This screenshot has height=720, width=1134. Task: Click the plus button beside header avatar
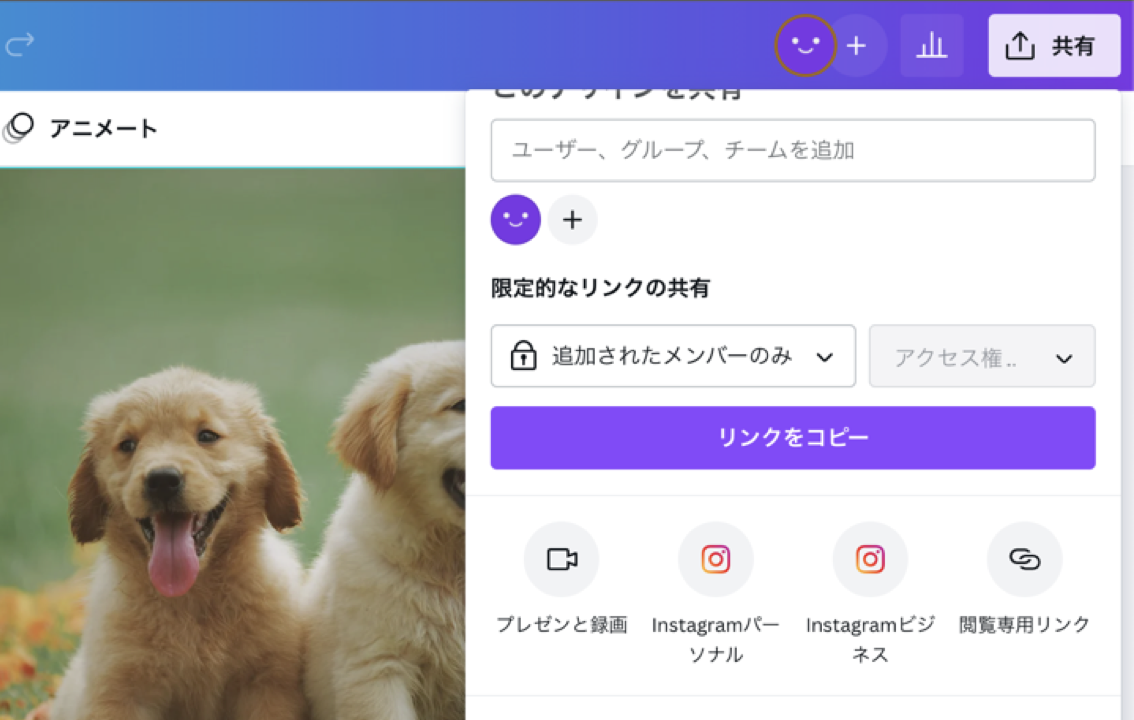coord(857,46)
